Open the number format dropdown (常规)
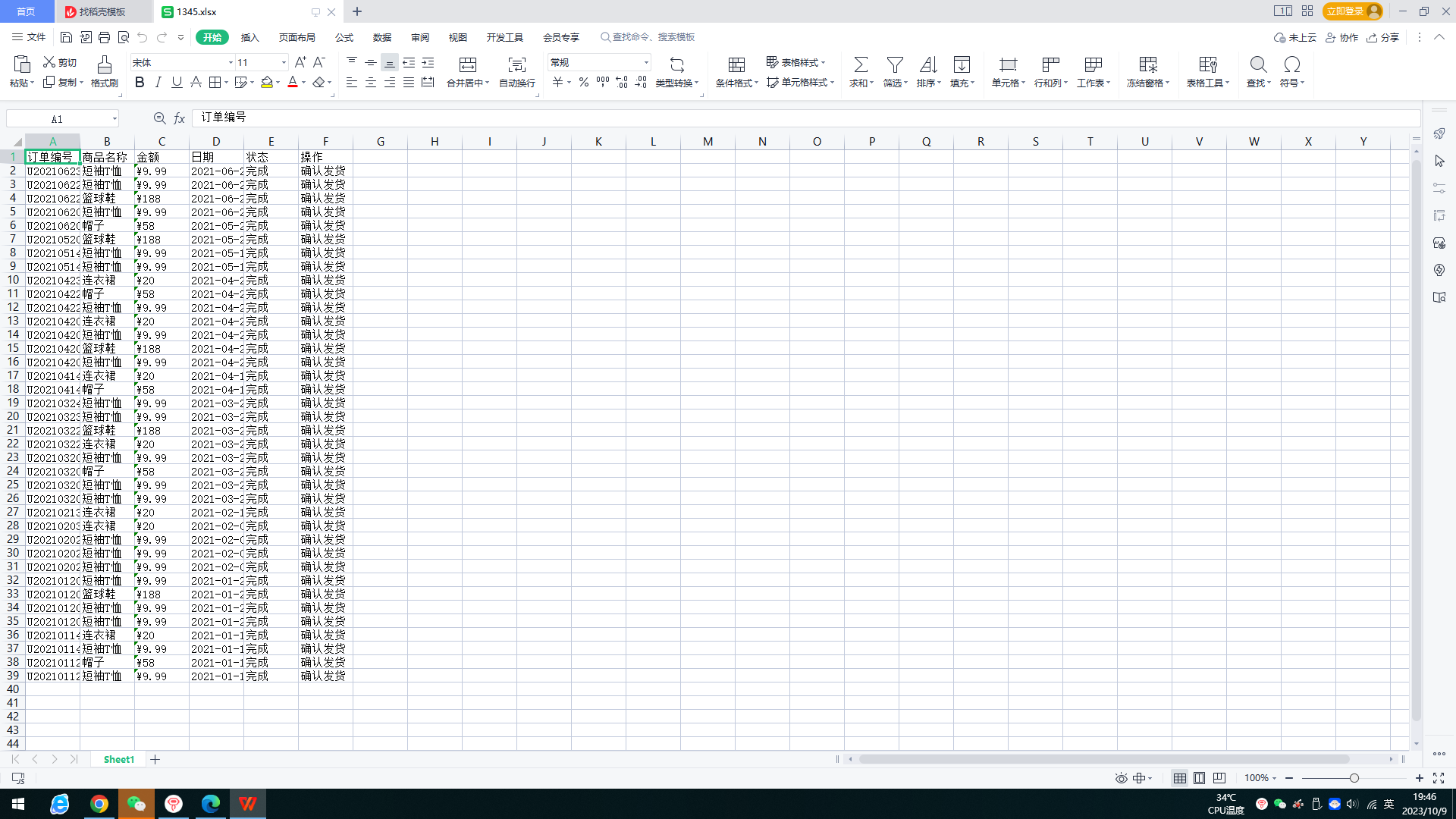The height and width of the screenshot is (819, 1456). (x=646, y=63)
